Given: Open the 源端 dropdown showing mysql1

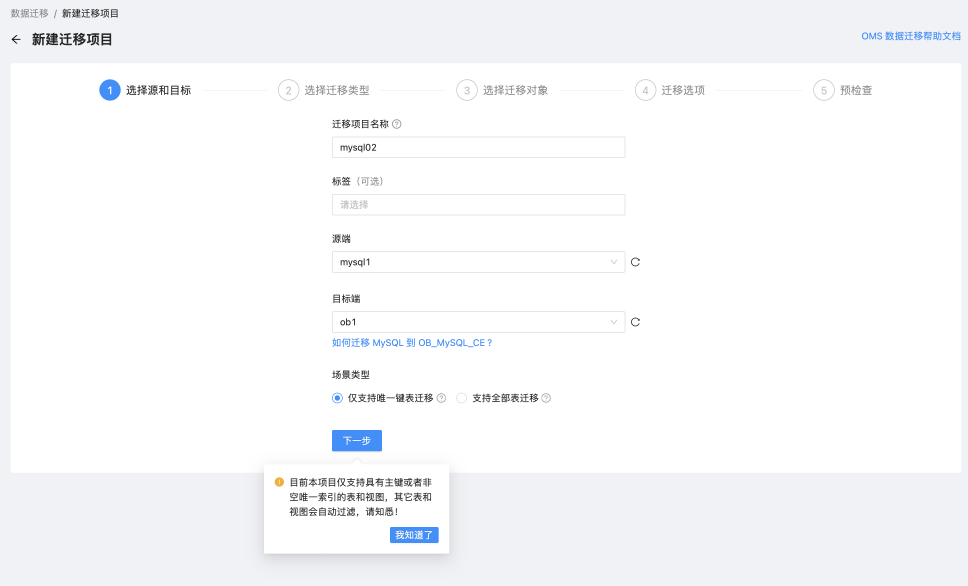Looking at the screenshot, I should click(x=478, y=262).
